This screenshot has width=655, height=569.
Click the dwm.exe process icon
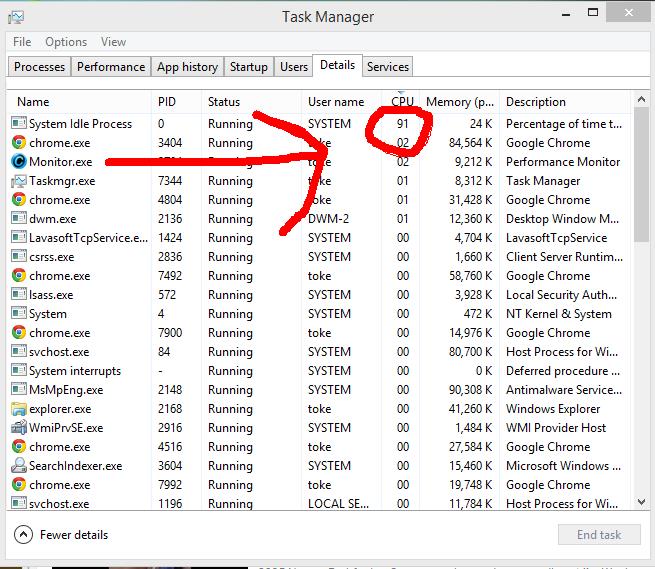coord(19,218)
